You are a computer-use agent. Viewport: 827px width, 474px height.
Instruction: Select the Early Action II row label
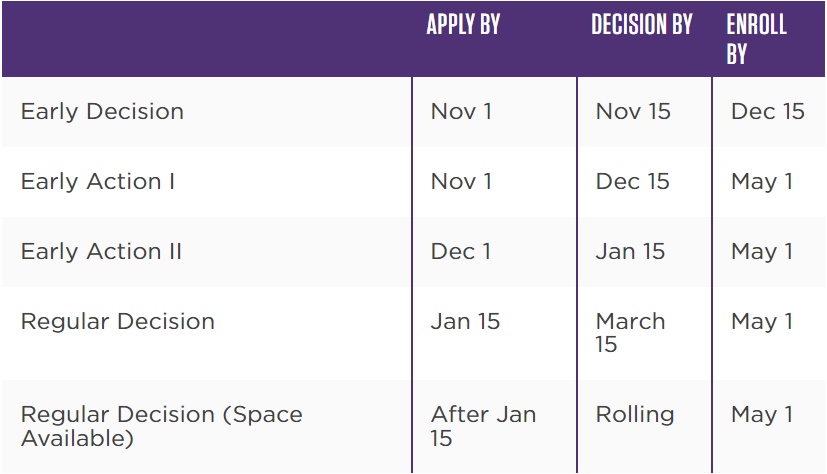(x=101, y=251)
